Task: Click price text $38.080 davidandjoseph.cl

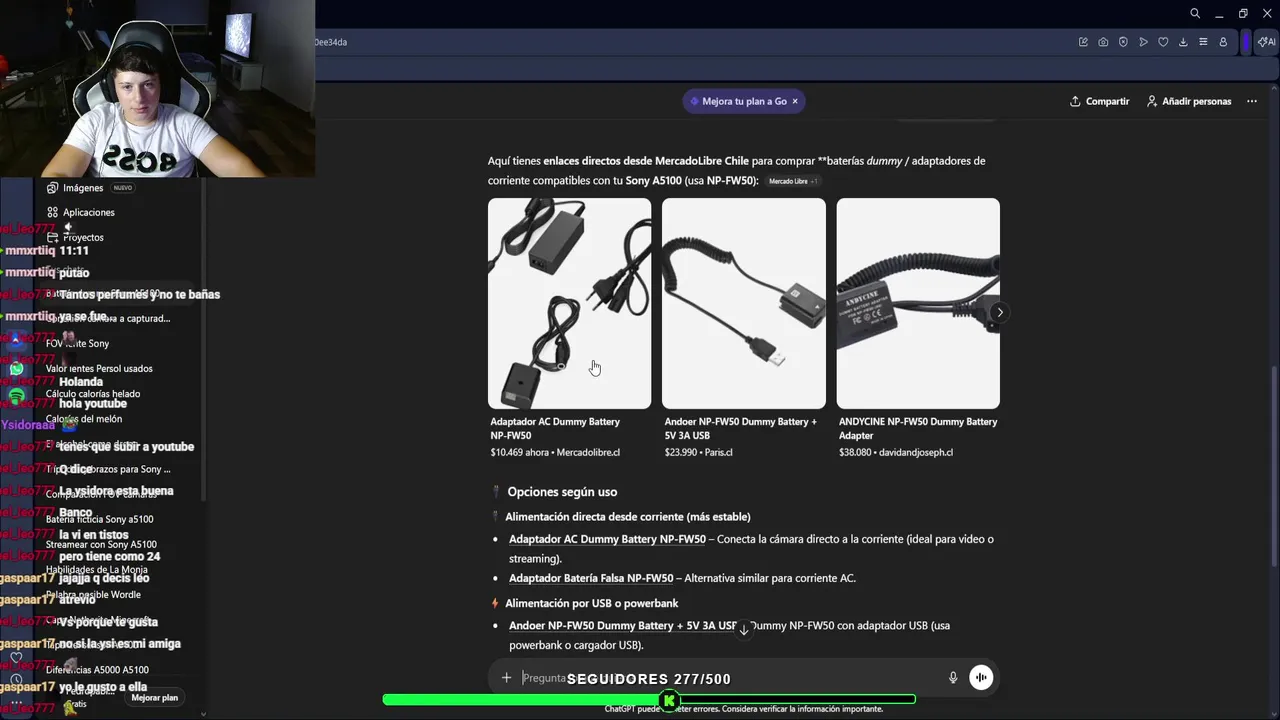Action: [896, 453]
